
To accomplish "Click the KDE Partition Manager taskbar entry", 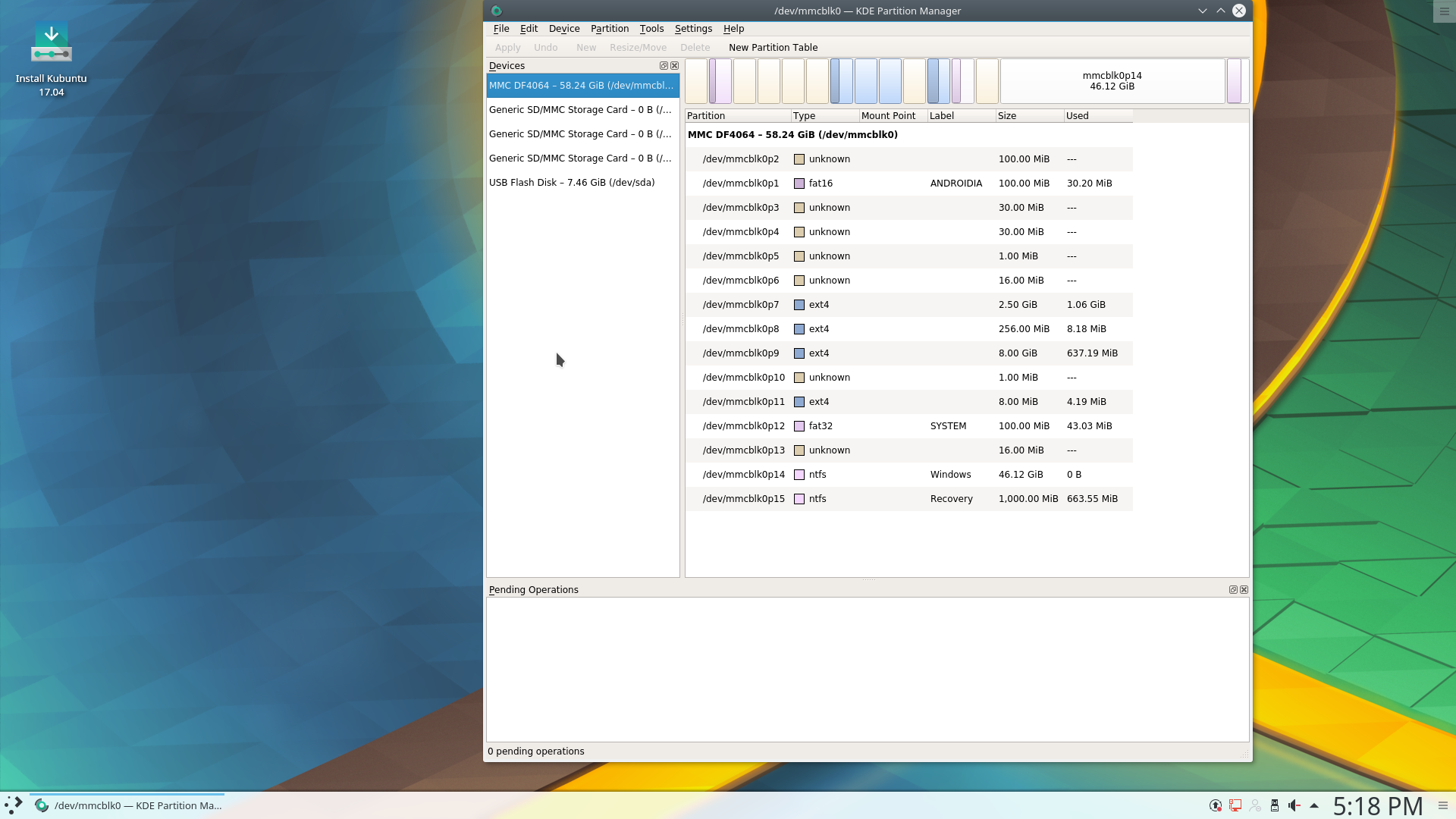I will [127, 805].
